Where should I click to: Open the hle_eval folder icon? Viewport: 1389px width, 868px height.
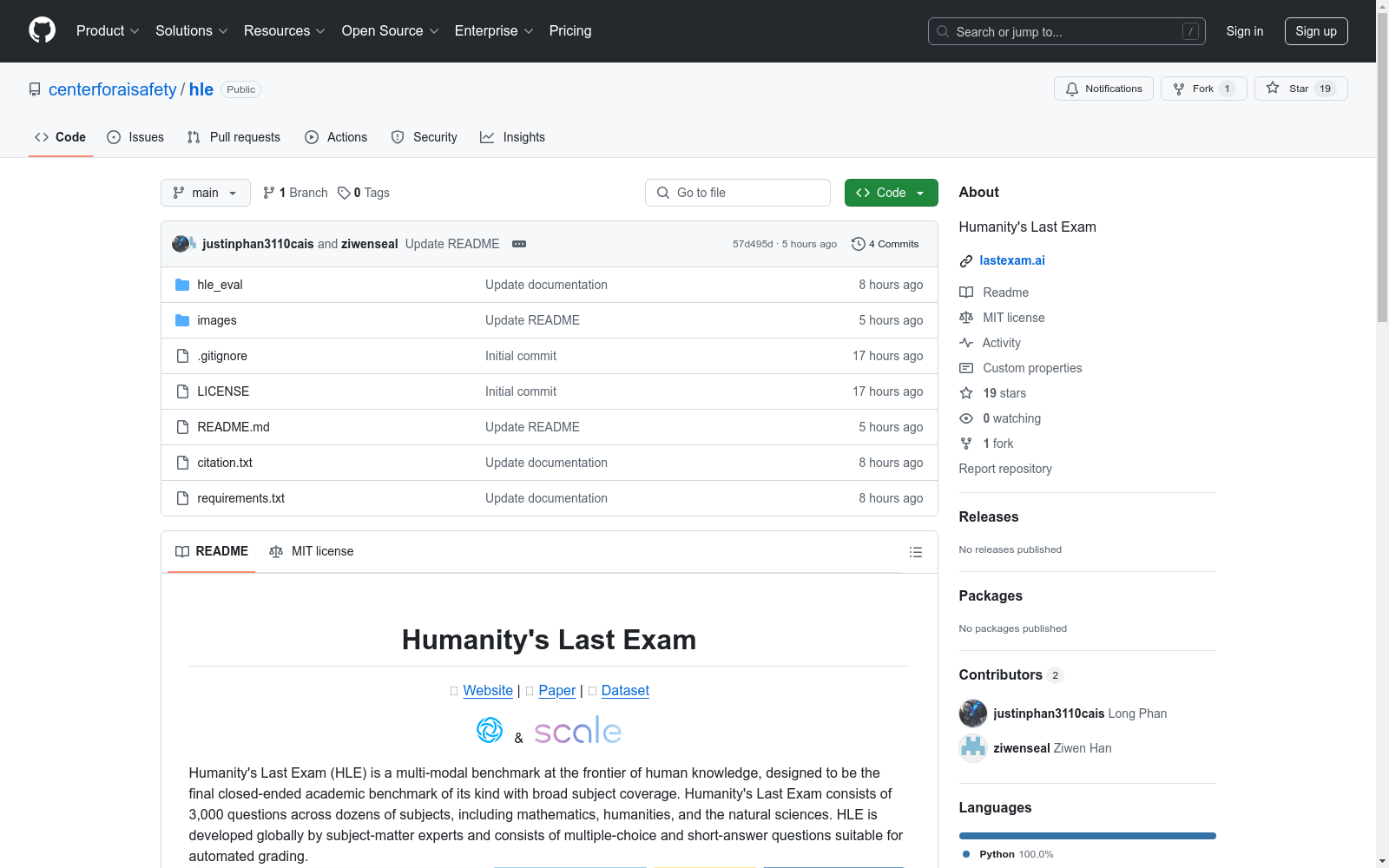[x=182, y=285]
